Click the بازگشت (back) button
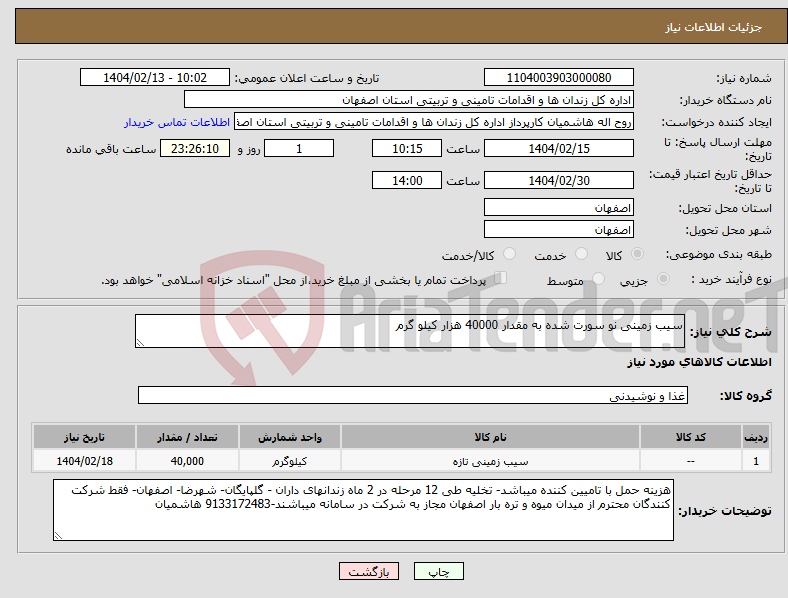Image resolution: width=788 pixels, height=598 pixels. click(x=369, y=571)
